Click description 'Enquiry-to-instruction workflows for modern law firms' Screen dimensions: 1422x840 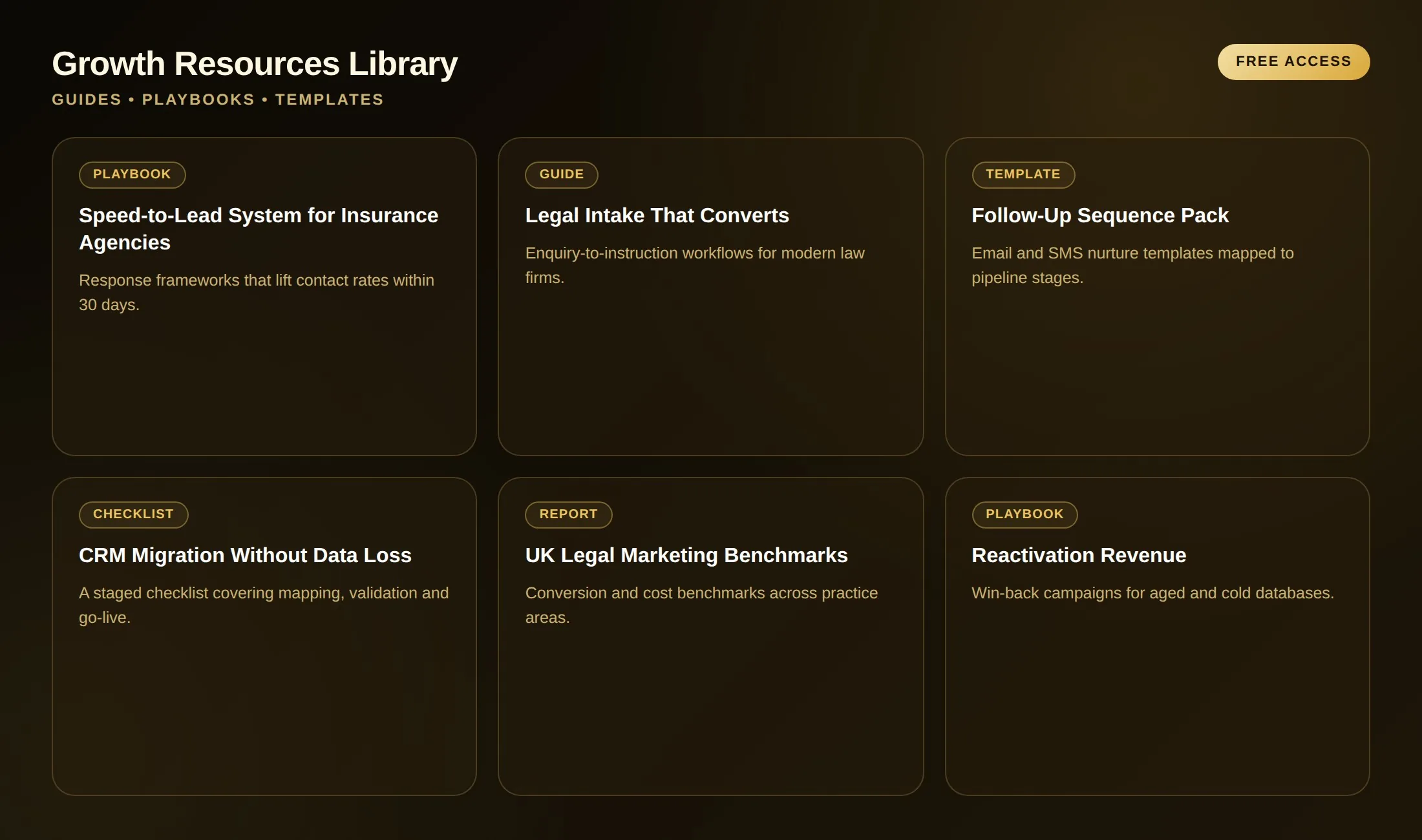[695, 266]
